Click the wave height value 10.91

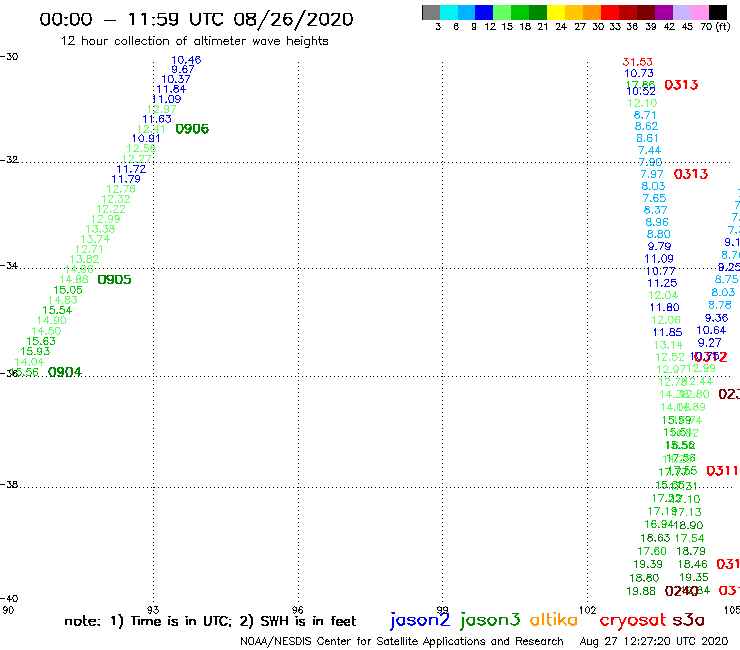[x=146, y=139]
